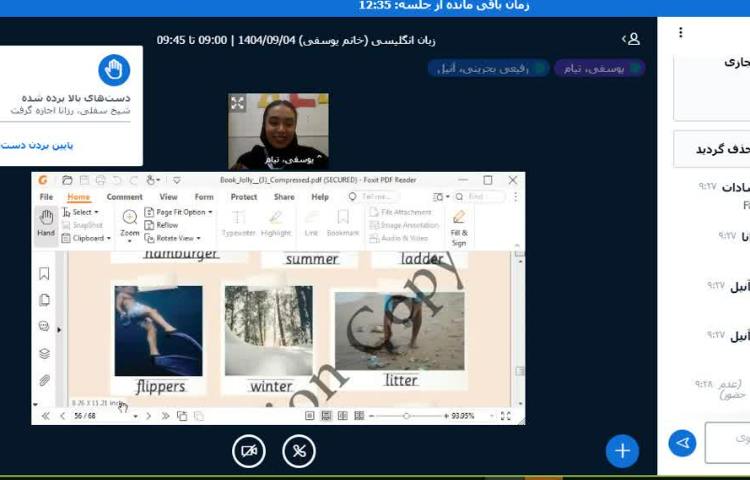Click Image Annotation in the ribbon

(x=404, y=225)
